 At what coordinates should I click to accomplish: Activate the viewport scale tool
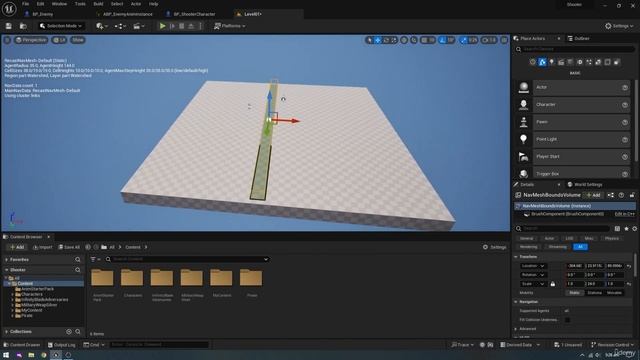click(x=394, y=40)
